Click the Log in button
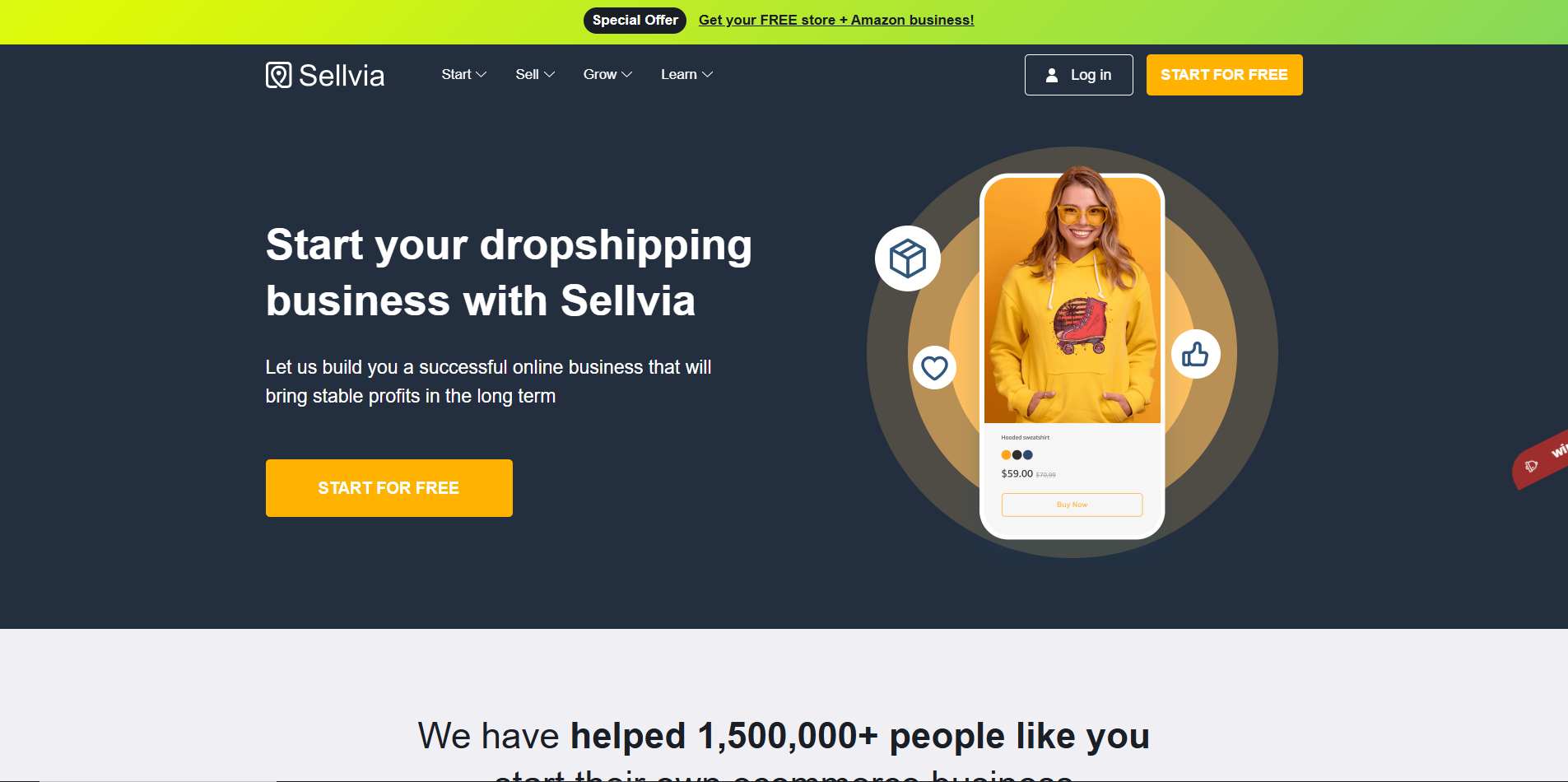Screen dimensions: 1568x782 click(1078, 75)
